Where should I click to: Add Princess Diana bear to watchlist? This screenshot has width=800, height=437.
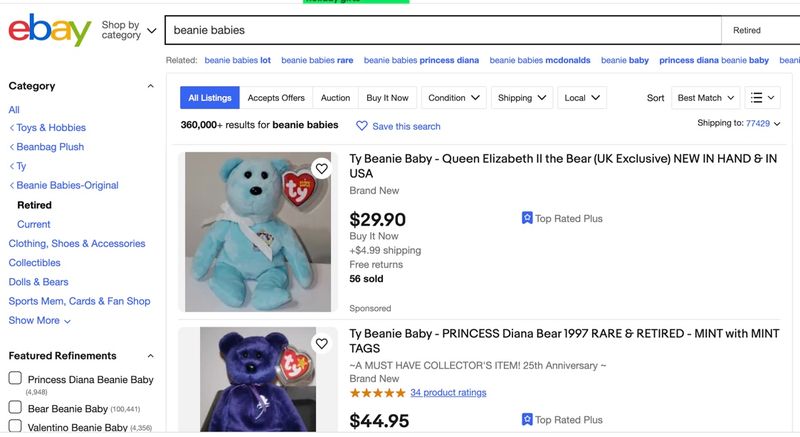tap(320, 344)
